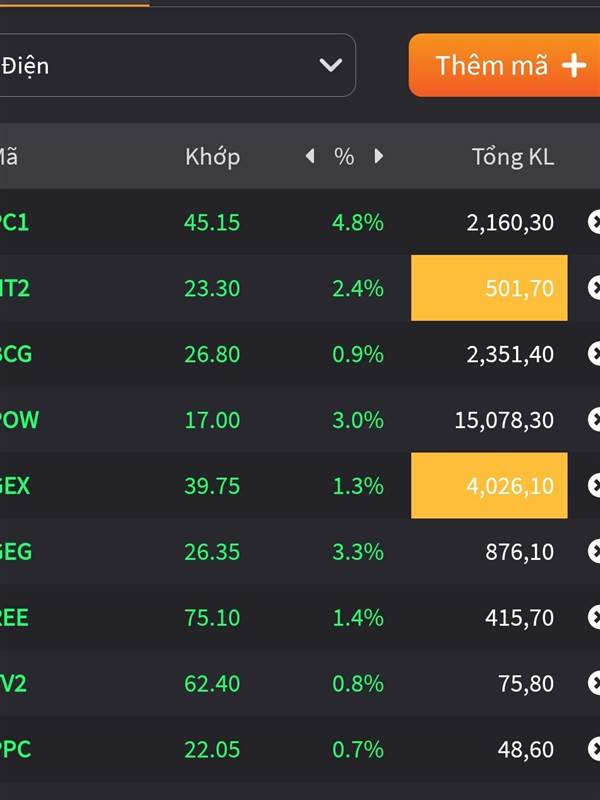Remove the PC1 row with its X icon
600x800 pixels.
tap(594, 222)
